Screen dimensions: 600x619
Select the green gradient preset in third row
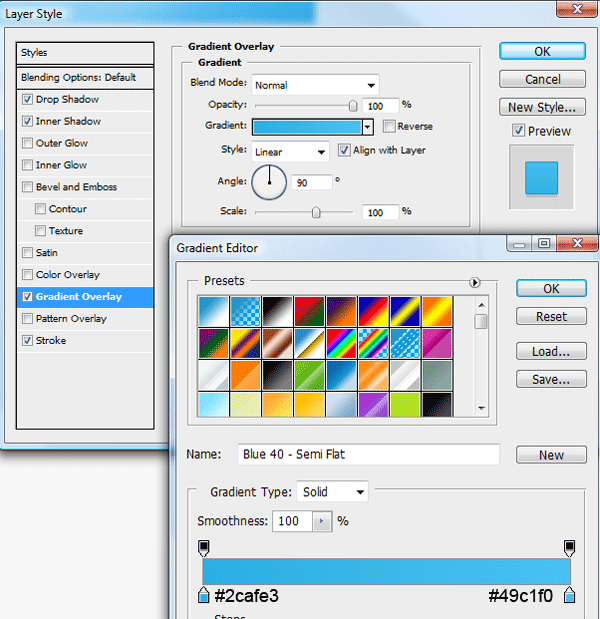(x=309, y=375)
